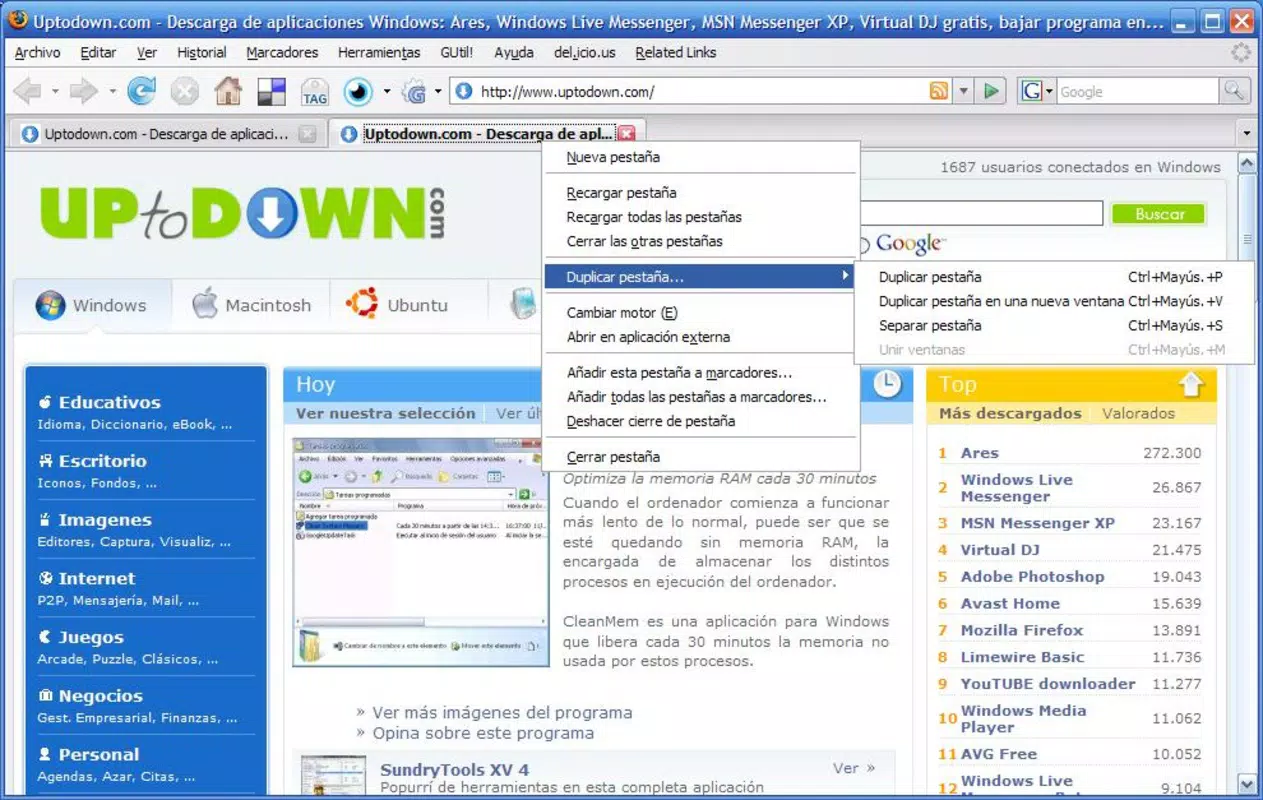Open SundryTools XV 4 link
Image resolution: width=1263 pixels, height=800 pixels.
[x=454, y=770]
